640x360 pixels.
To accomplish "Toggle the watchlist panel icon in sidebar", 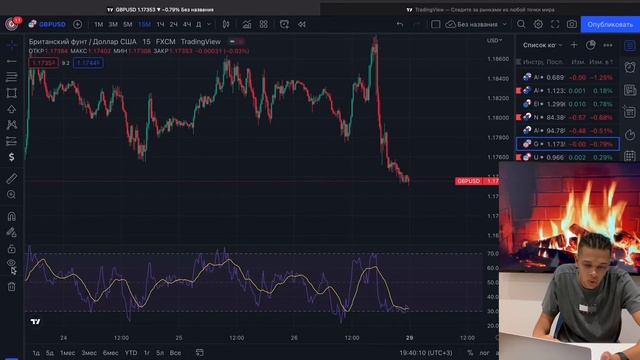I will (630, 45).
